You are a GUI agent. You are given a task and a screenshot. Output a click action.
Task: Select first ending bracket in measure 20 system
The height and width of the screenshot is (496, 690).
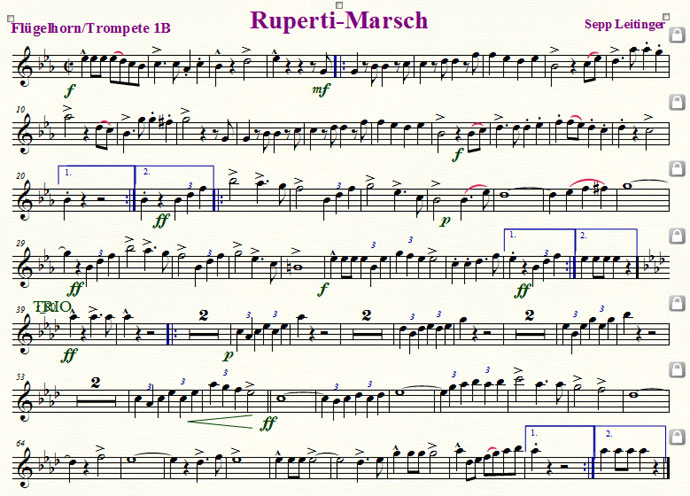tap(96, 175)
